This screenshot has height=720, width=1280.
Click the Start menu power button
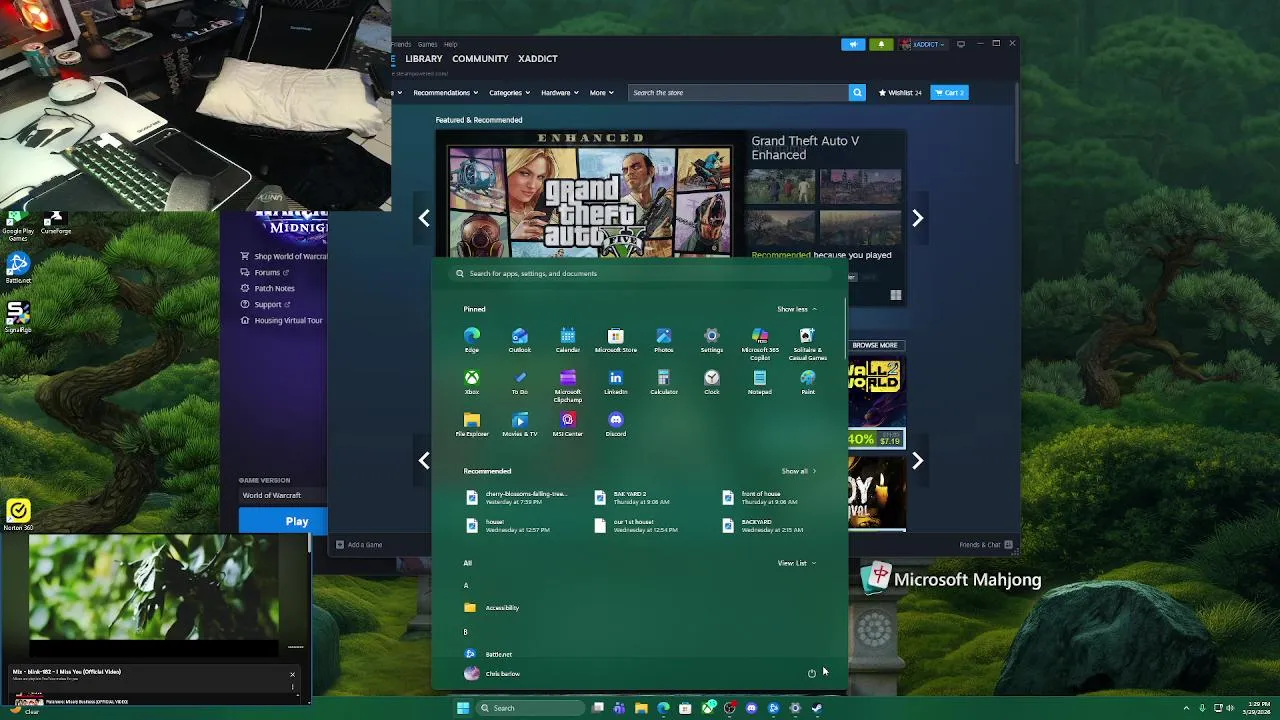click(x=812, y=673)
